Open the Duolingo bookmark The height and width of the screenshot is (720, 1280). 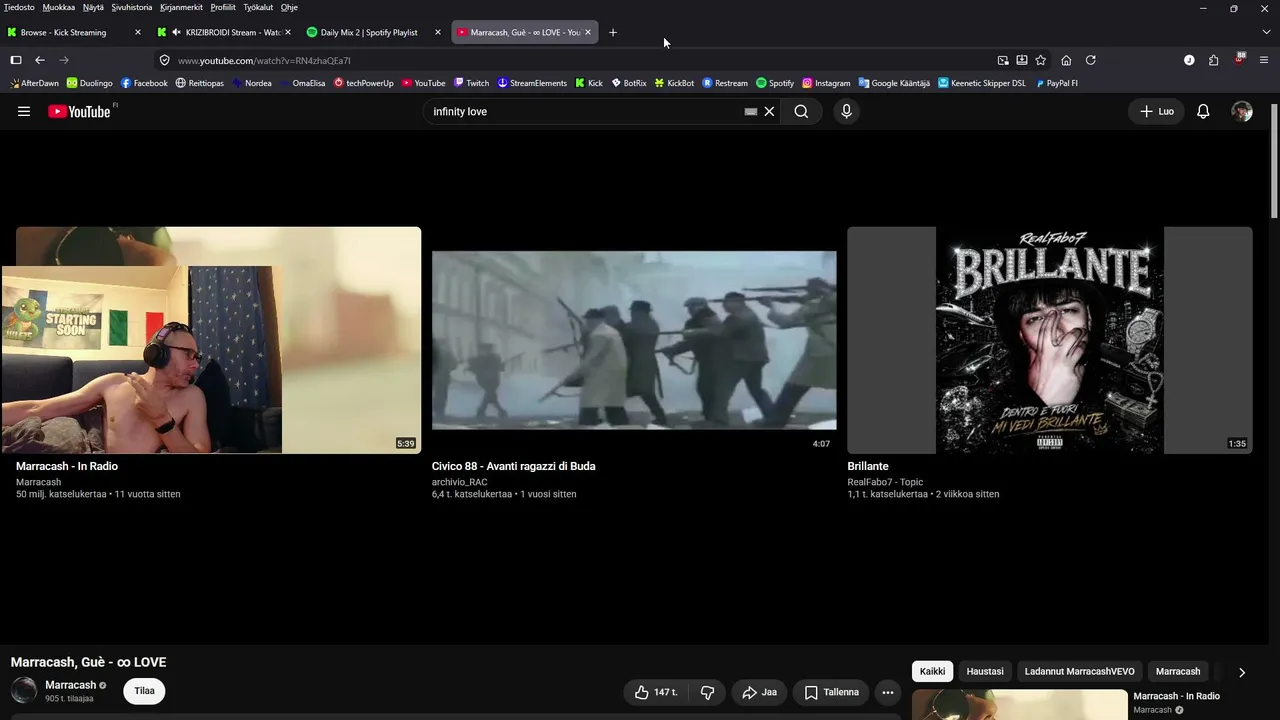pyautogui.click(x=89, y=83)
